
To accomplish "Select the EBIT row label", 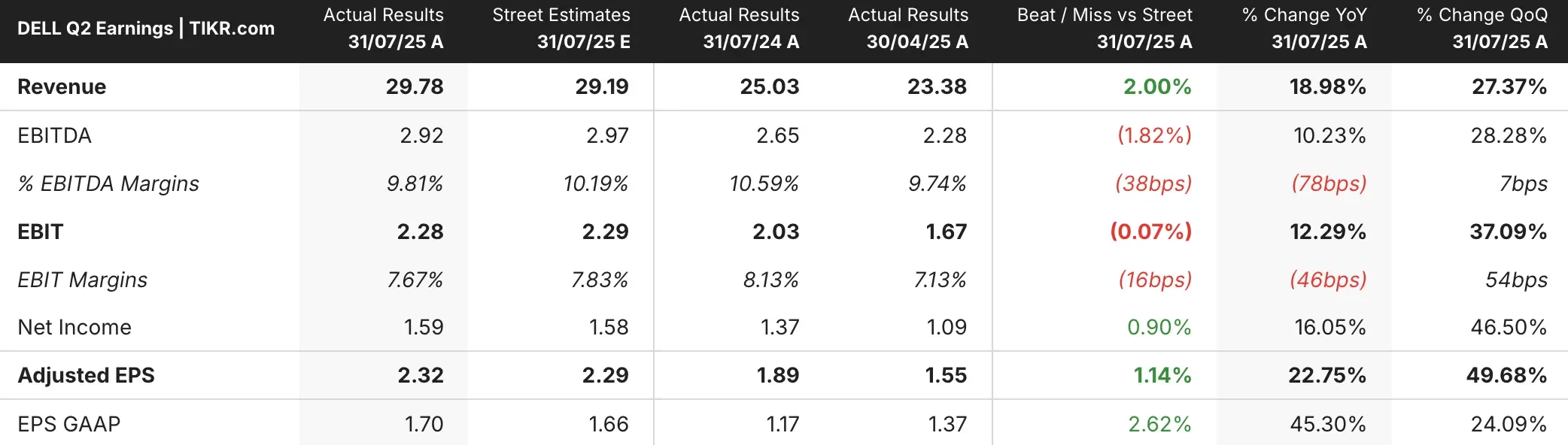I will coord(41,232).
